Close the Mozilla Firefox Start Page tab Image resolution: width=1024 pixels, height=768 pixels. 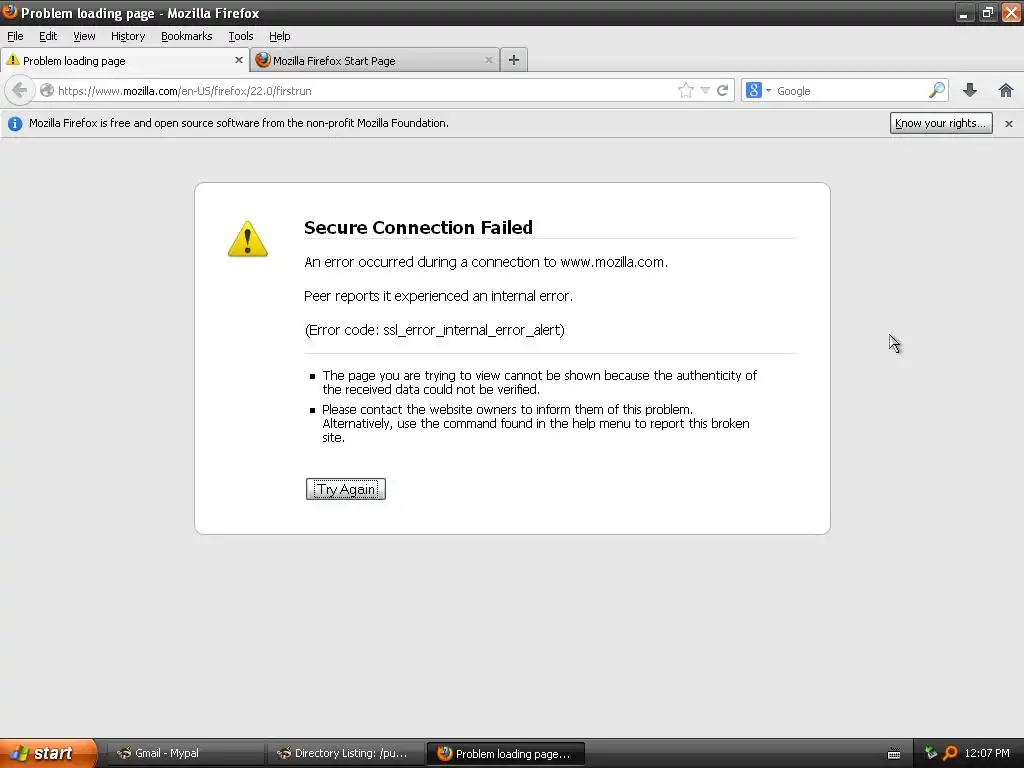[x=488, y=60]
